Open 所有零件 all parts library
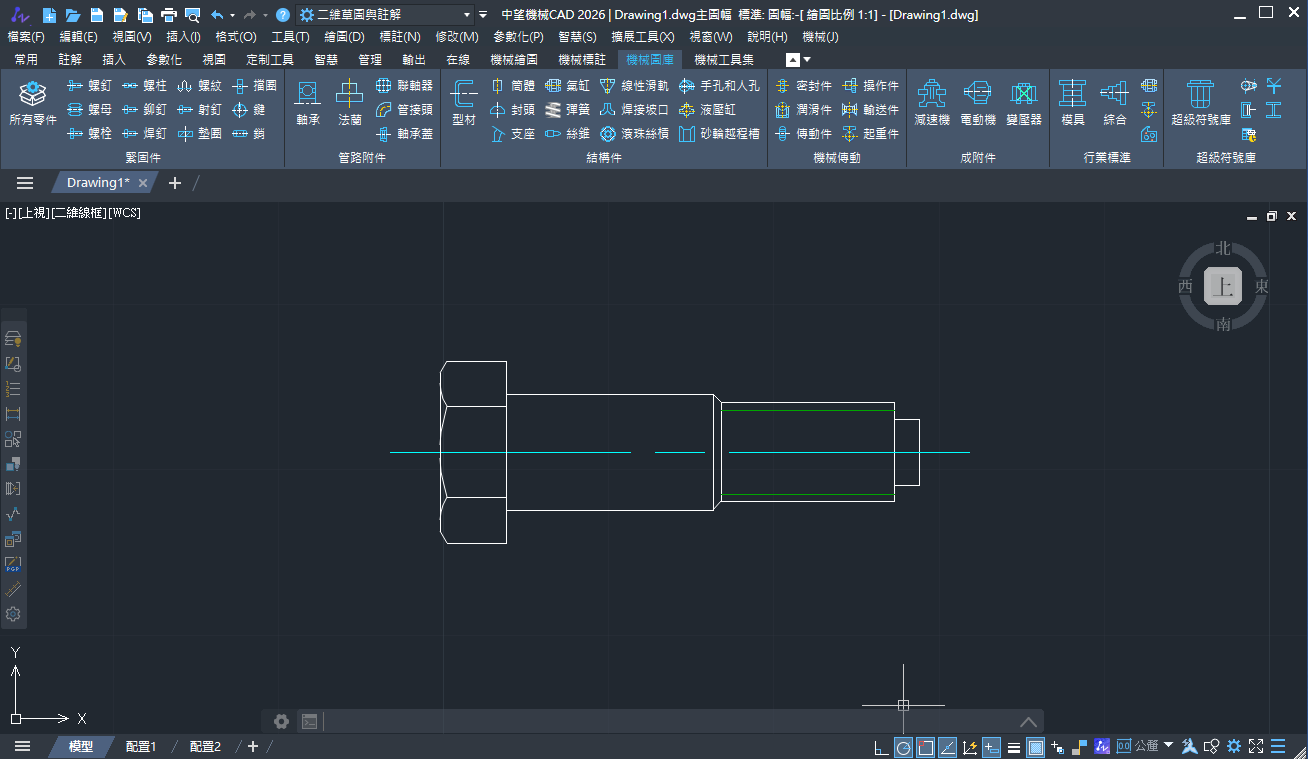The height and width of the screenshot is (759, 1308). point(33,103)
